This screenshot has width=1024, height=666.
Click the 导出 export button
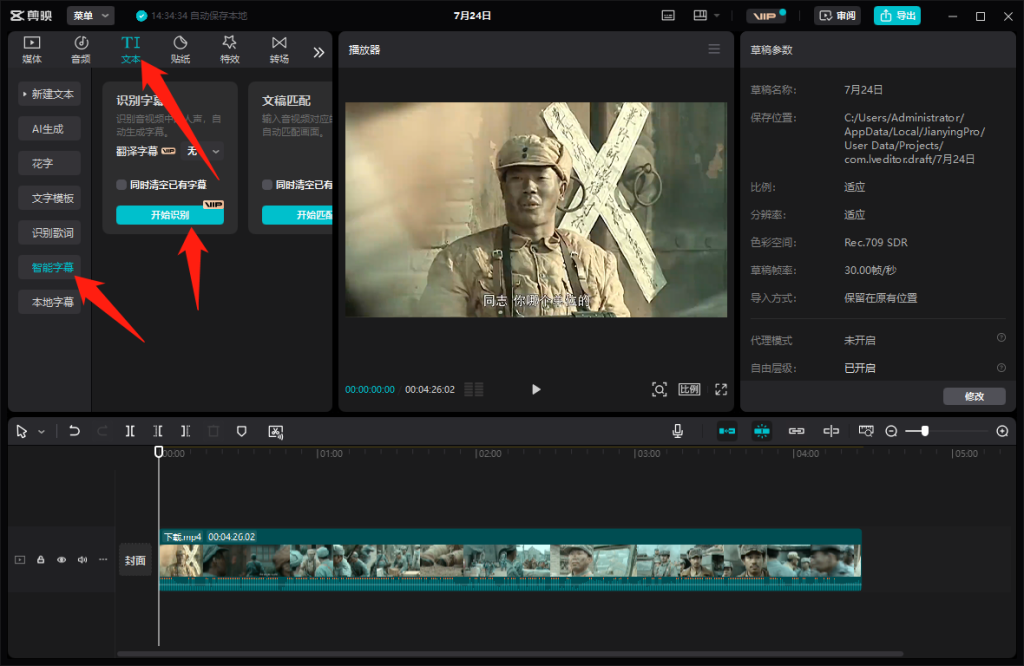coord(897,16)
